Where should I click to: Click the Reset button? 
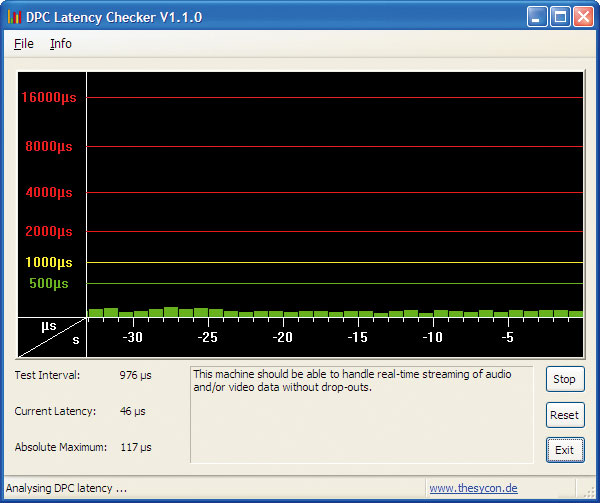coord(565,415)
